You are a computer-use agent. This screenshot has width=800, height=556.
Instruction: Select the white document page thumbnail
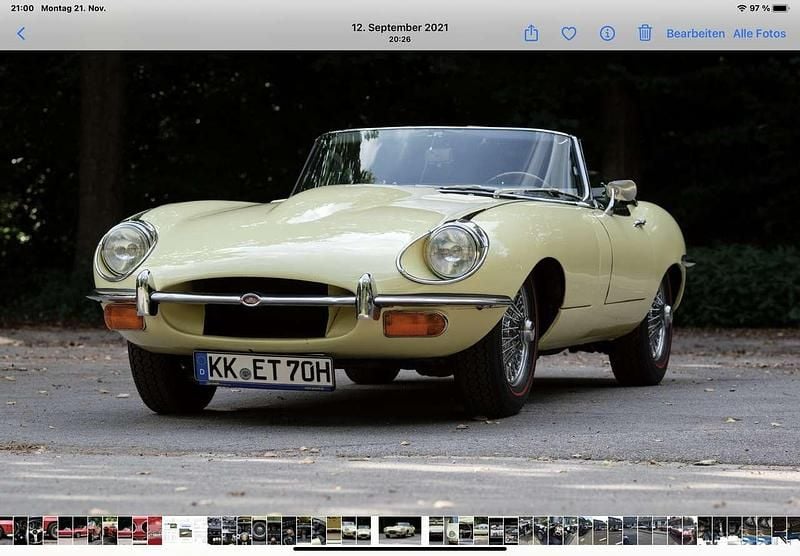click(x=184, y=530)
